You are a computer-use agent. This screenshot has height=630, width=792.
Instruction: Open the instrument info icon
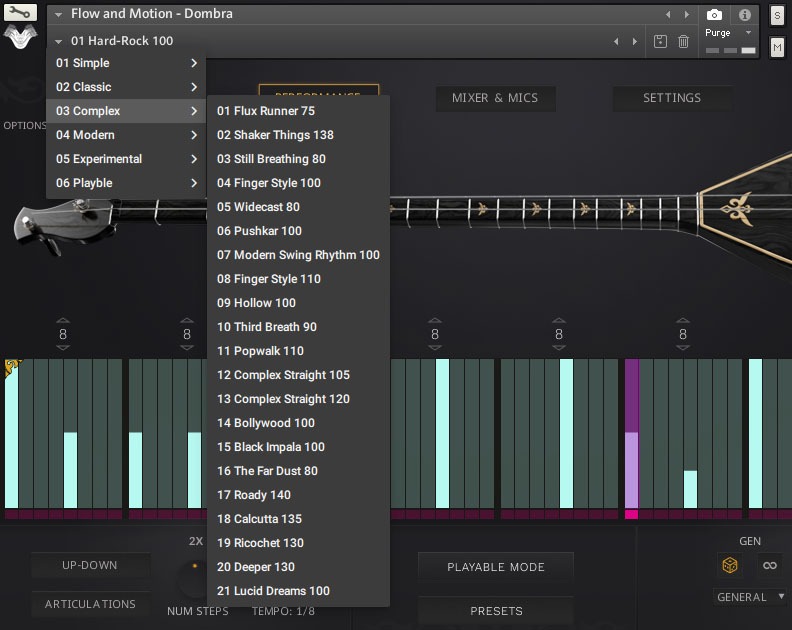(x=745, y=15)
